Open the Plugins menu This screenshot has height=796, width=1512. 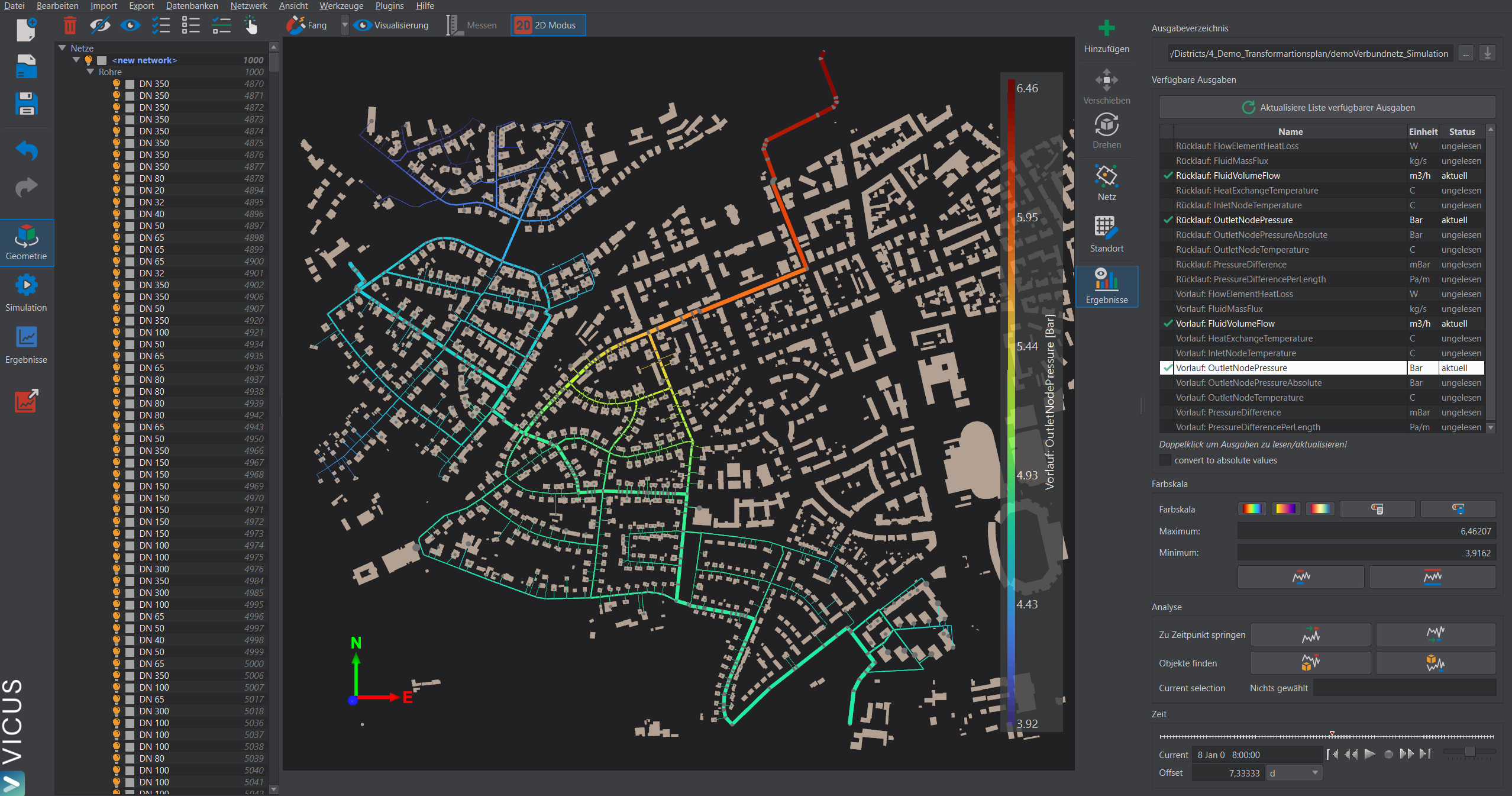point(389,6)
